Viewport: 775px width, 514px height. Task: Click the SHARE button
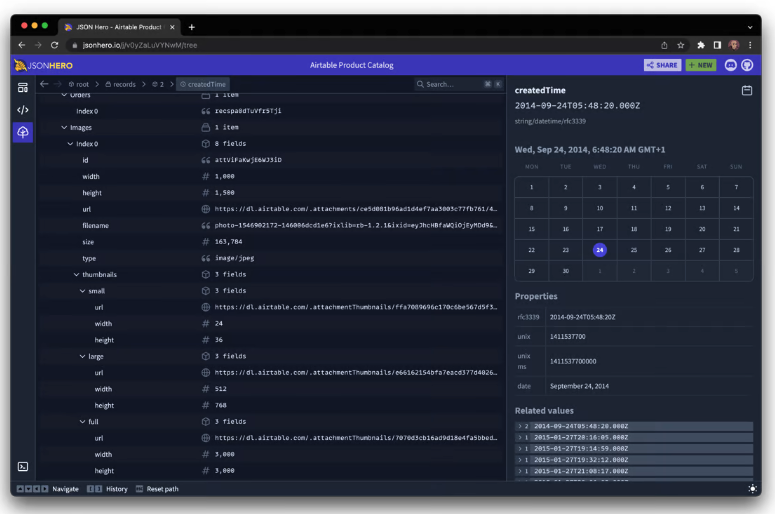[x=662, y=65]
